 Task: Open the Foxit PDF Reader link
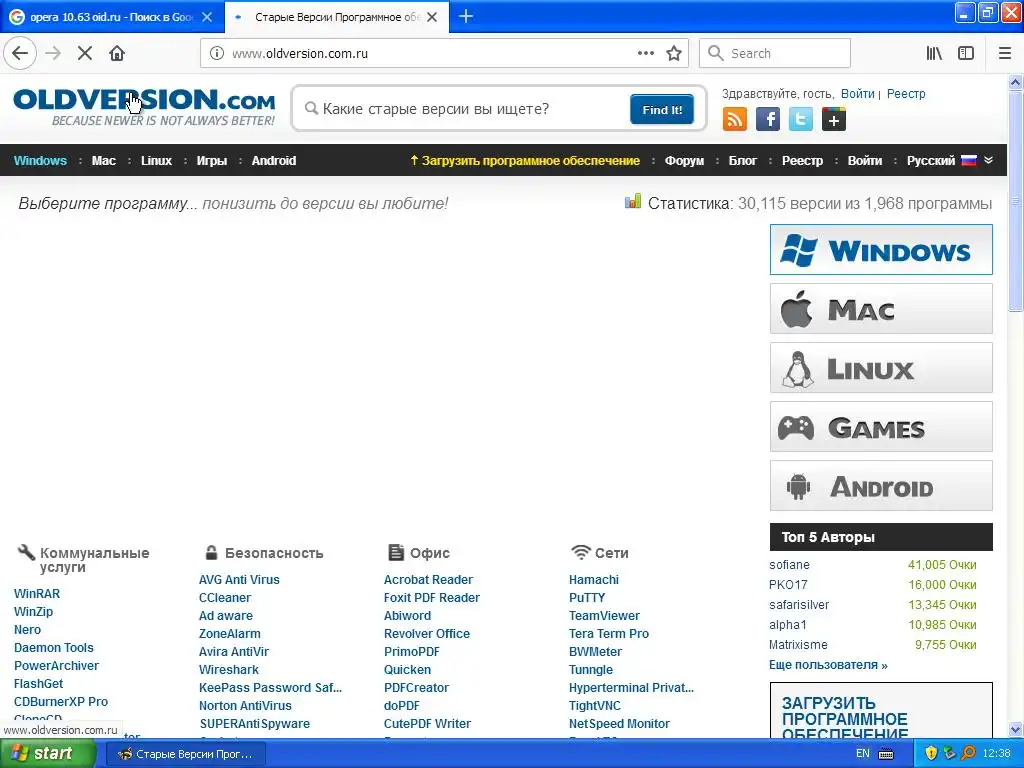pyautogui.click(x=432, y=598)
